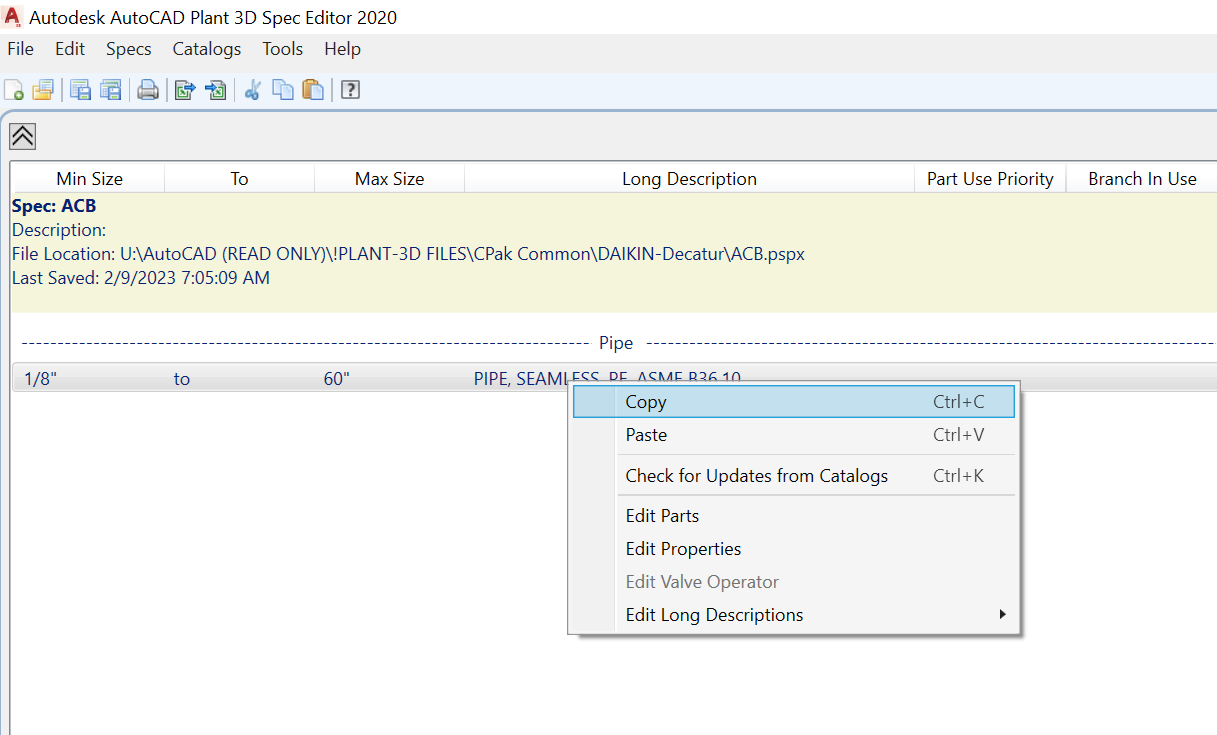
Task: Click the Save Spec toolbar icon
Action: coord(80,90)
